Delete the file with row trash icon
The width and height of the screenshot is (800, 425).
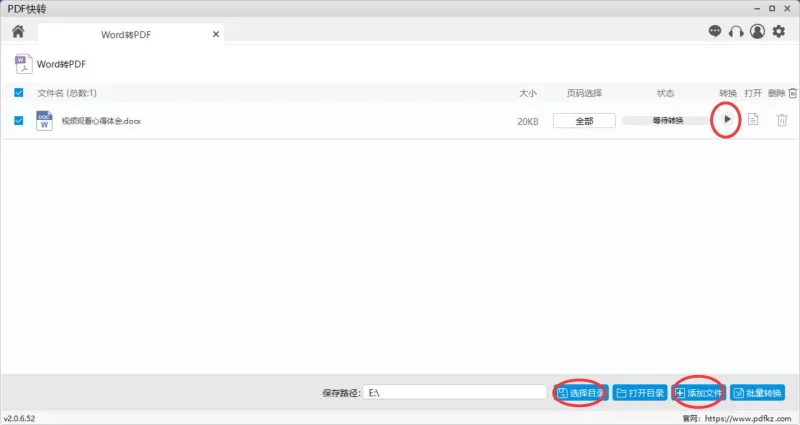(782, 120)
